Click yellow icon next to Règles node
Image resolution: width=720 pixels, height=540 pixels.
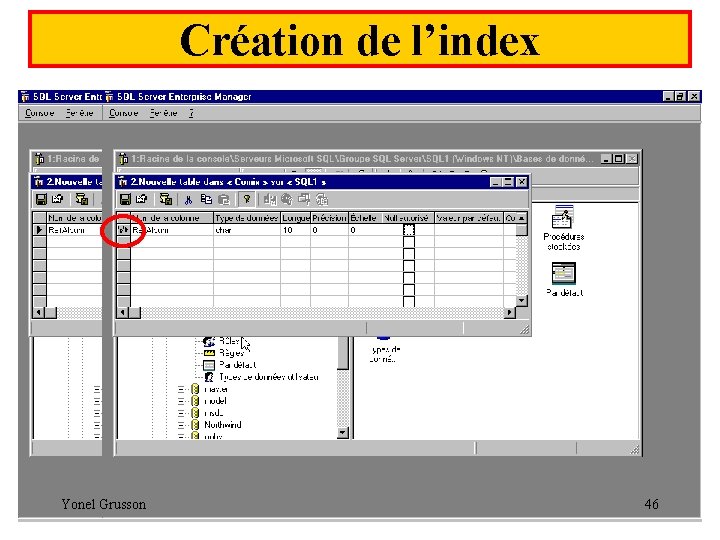tap(209, 353)
